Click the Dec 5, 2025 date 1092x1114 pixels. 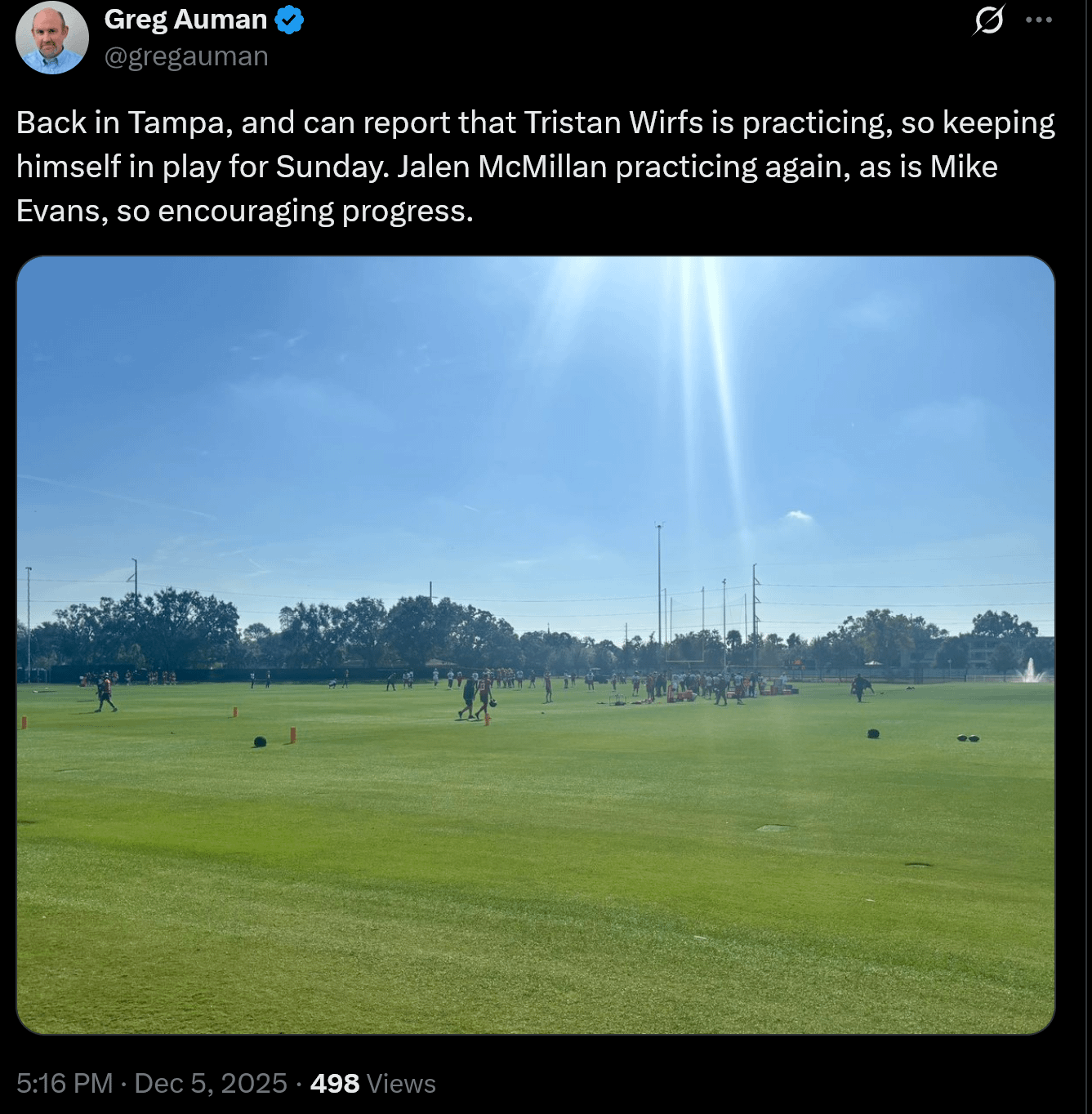(211, 1083)
